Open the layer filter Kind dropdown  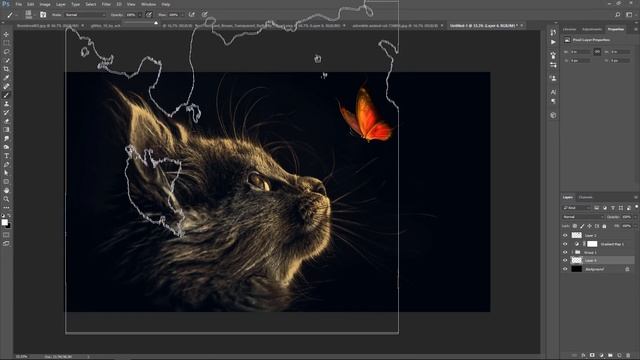click(x=577, y=208)
